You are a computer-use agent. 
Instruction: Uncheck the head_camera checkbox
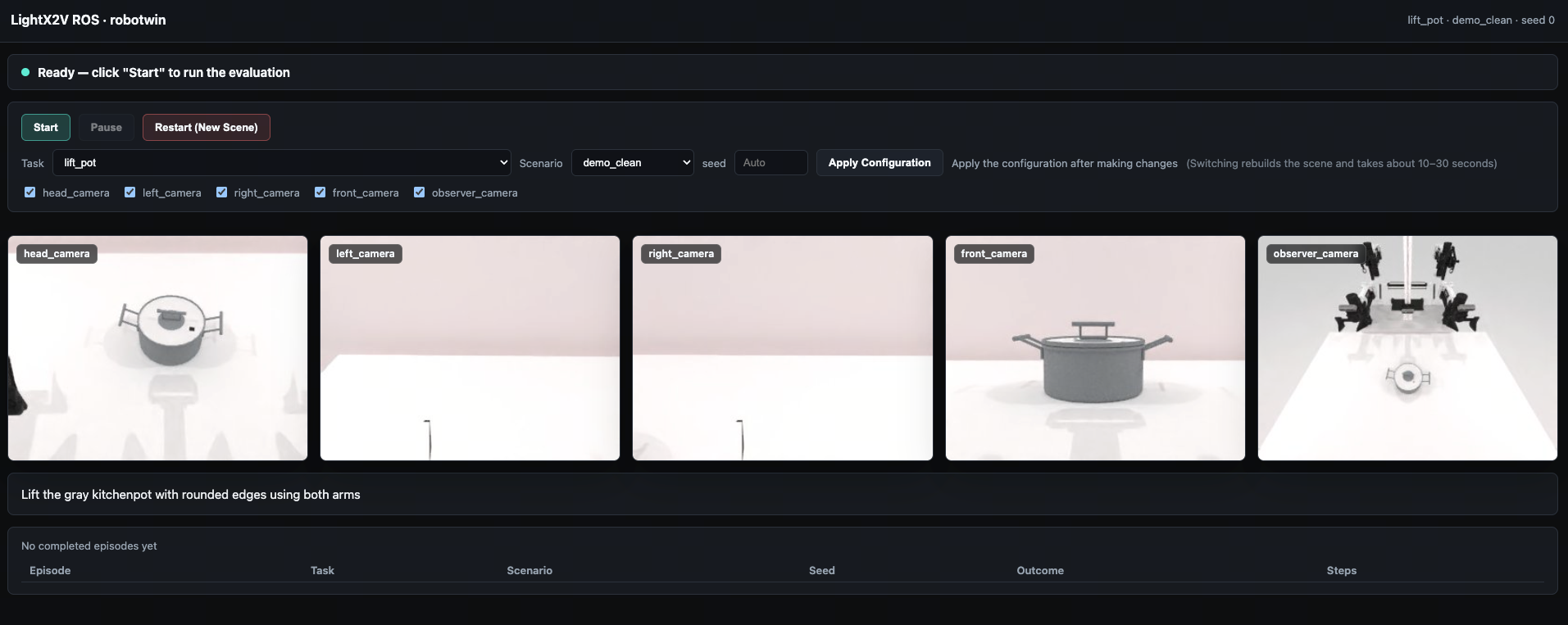(x=30, y=192)
